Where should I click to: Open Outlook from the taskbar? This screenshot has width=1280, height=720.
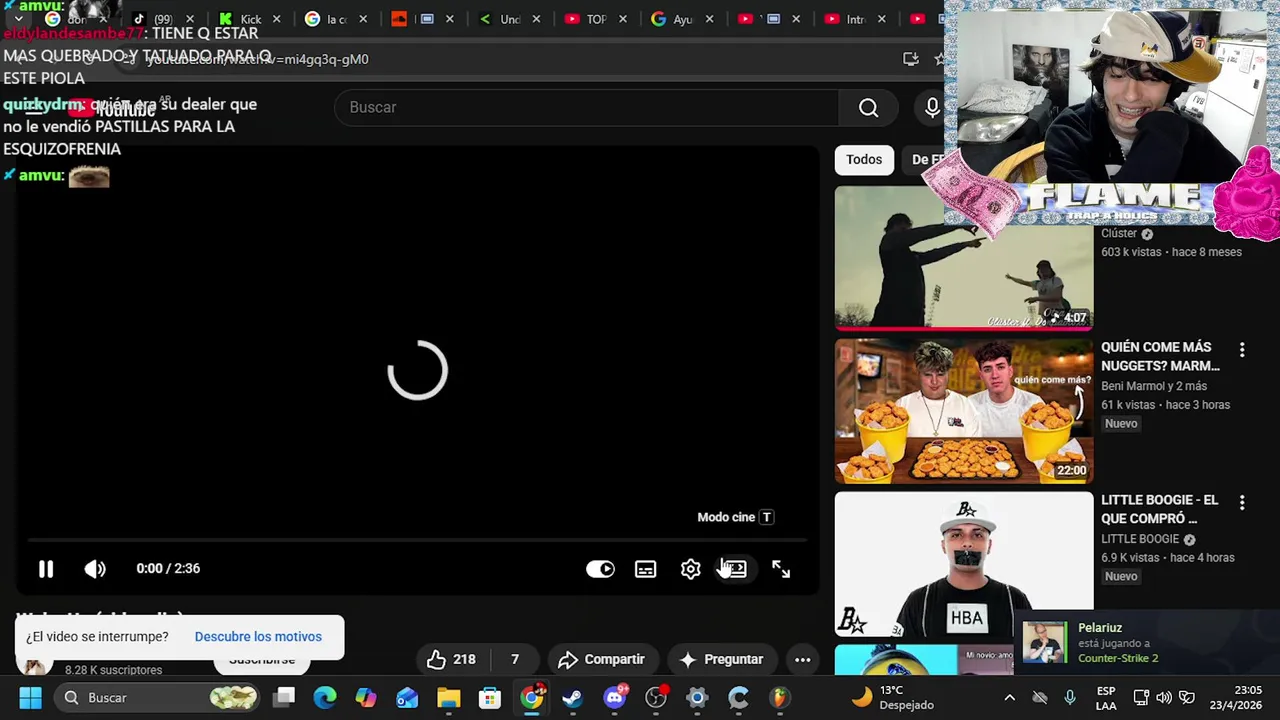[x=407, y=698]
